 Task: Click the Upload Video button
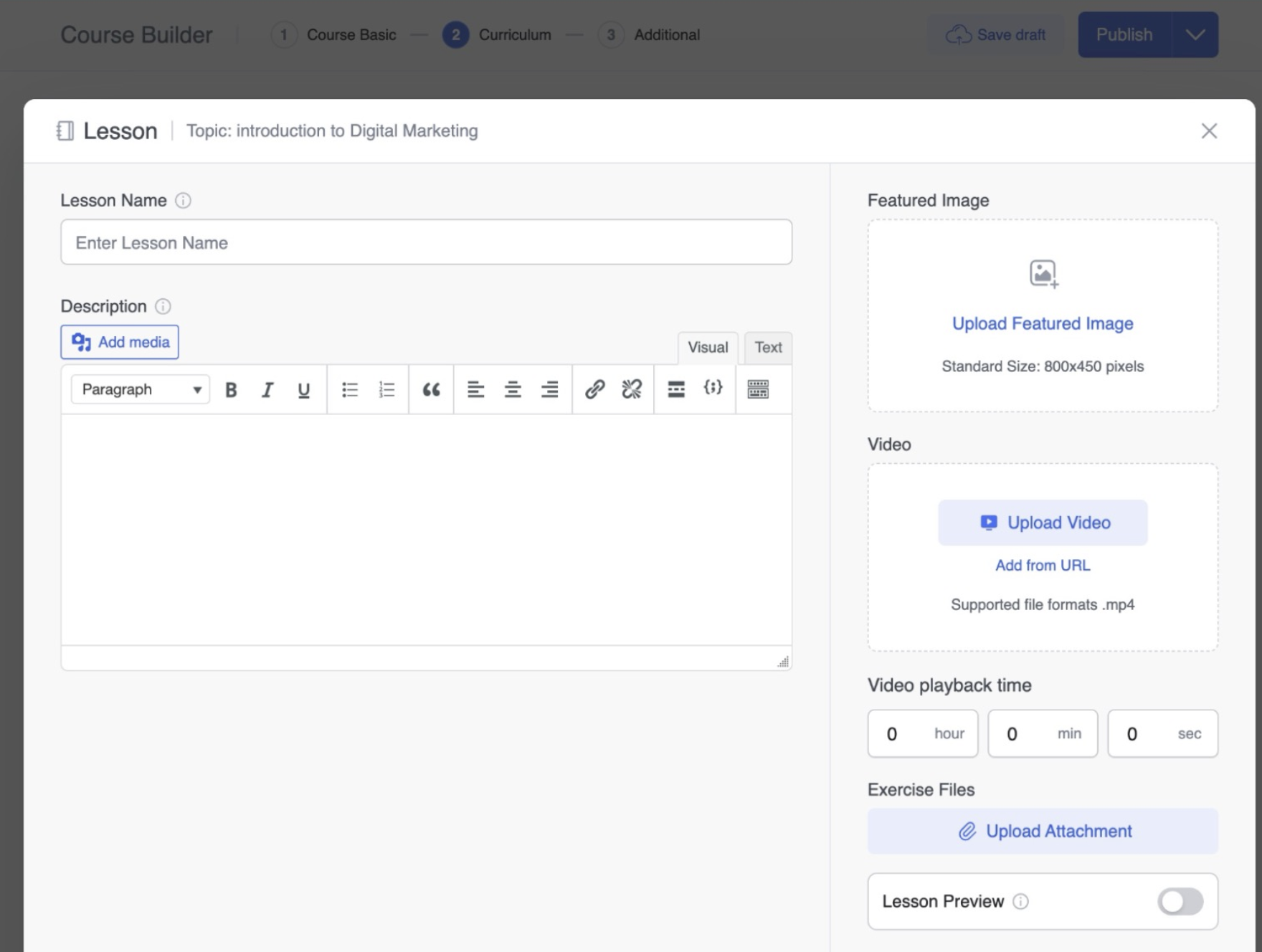(1043, 523)
